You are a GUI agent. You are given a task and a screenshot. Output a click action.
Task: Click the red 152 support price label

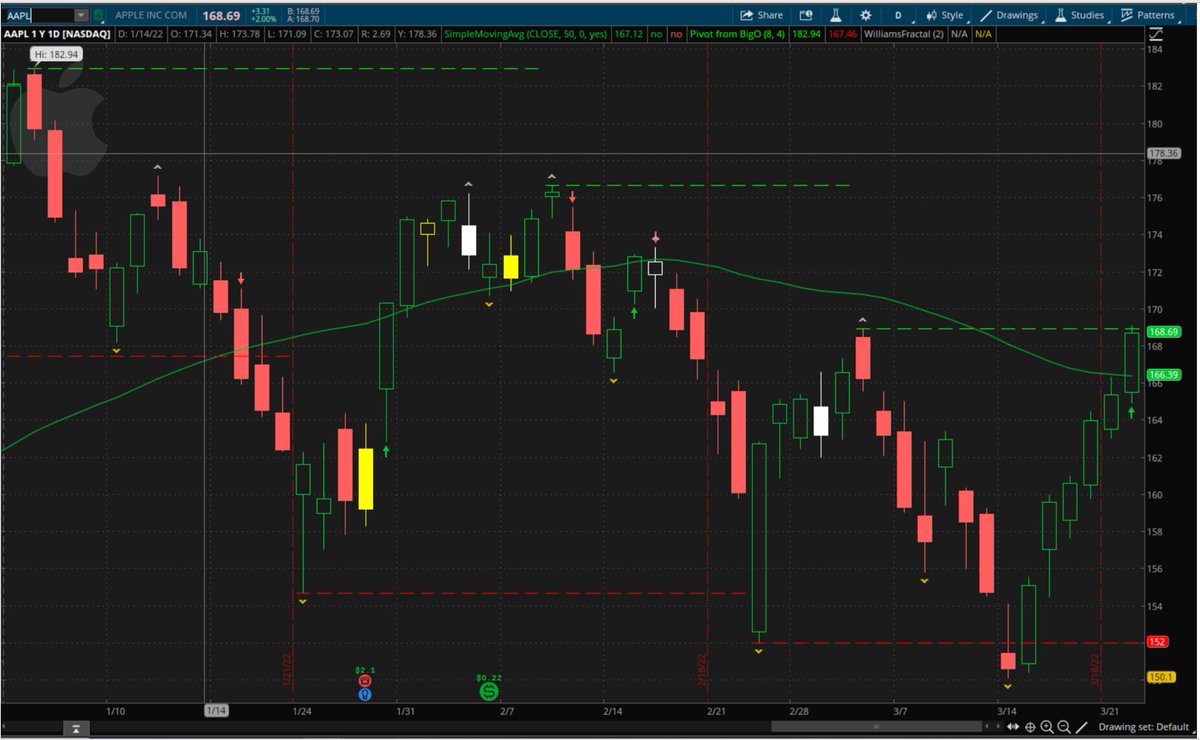[x=1158, y=642]
